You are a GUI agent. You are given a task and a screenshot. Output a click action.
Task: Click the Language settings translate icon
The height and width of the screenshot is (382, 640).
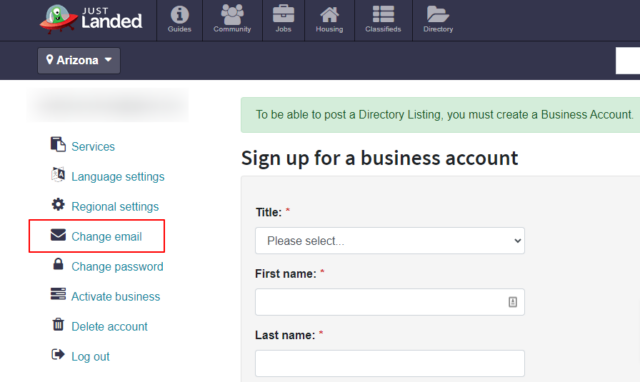58,175
